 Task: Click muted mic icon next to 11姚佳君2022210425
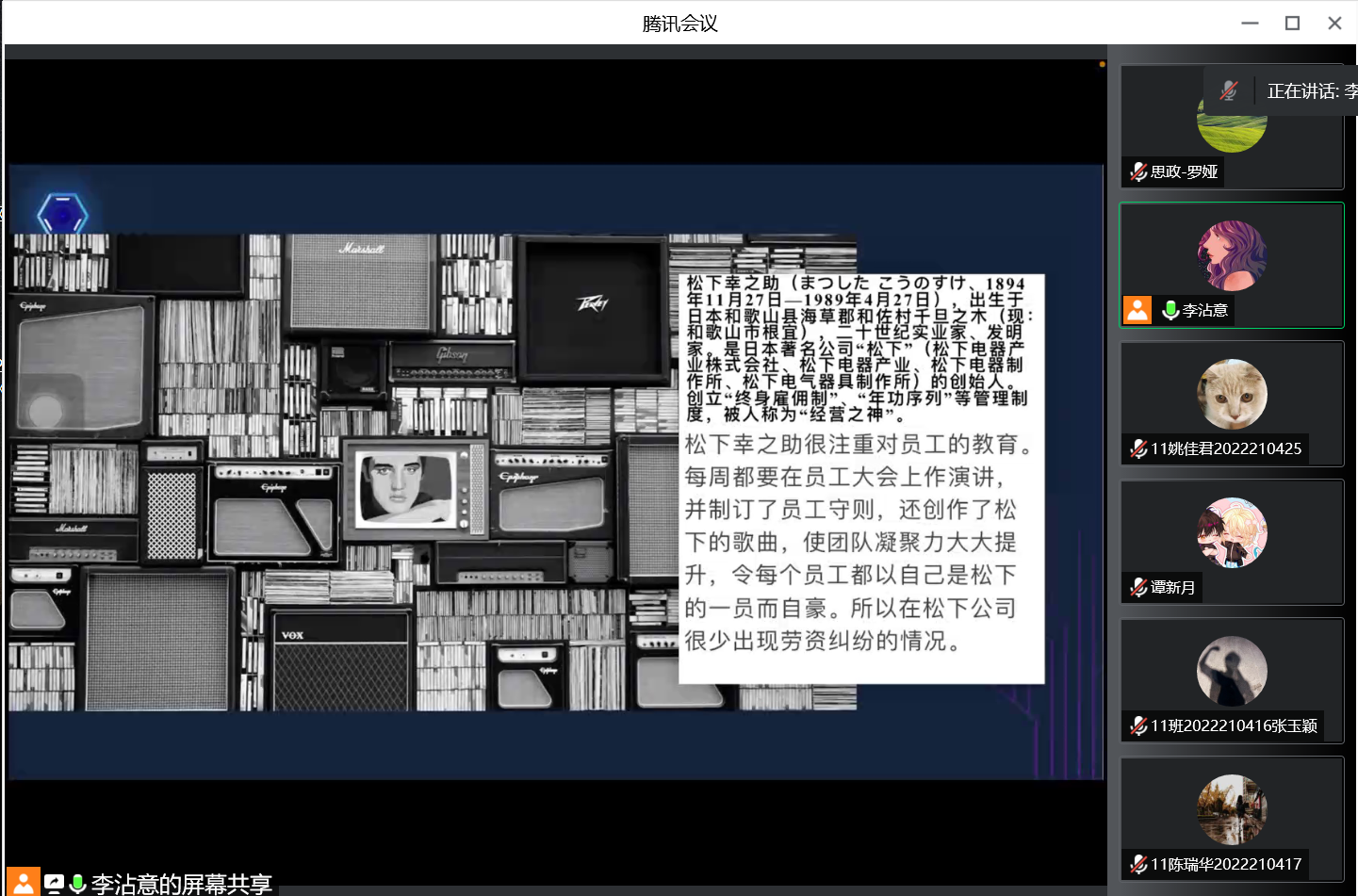coord(1138,448)
